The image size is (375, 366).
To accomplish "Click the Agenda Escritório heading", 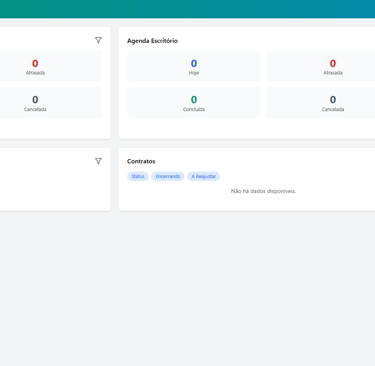I will point(152,41).
